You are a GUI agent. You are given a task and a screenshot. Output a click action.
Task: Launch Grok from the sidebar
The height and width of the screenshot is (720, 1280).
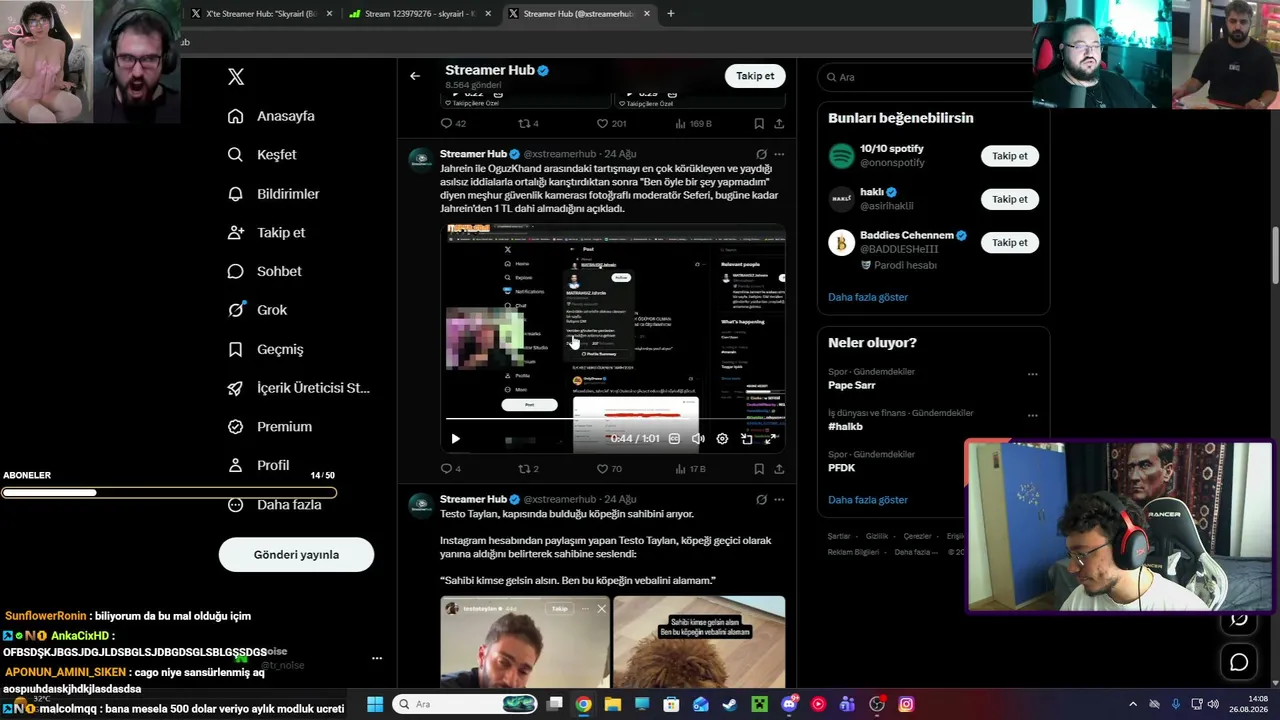coord(258,310)
